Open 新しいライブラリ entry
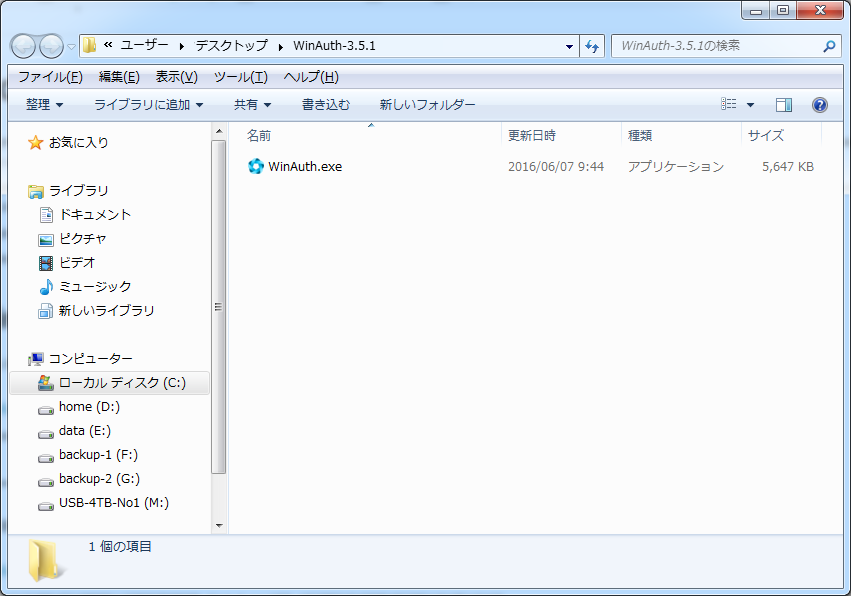This screenshot has height=596, width=851. pos(106,310)
